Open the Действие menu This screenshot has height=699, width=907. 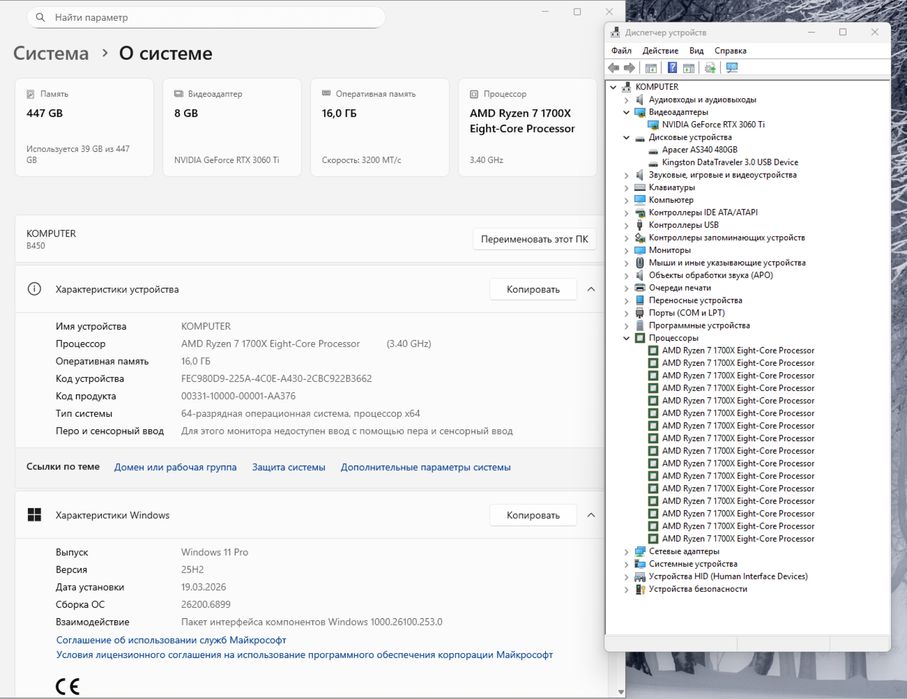[660, 51]
